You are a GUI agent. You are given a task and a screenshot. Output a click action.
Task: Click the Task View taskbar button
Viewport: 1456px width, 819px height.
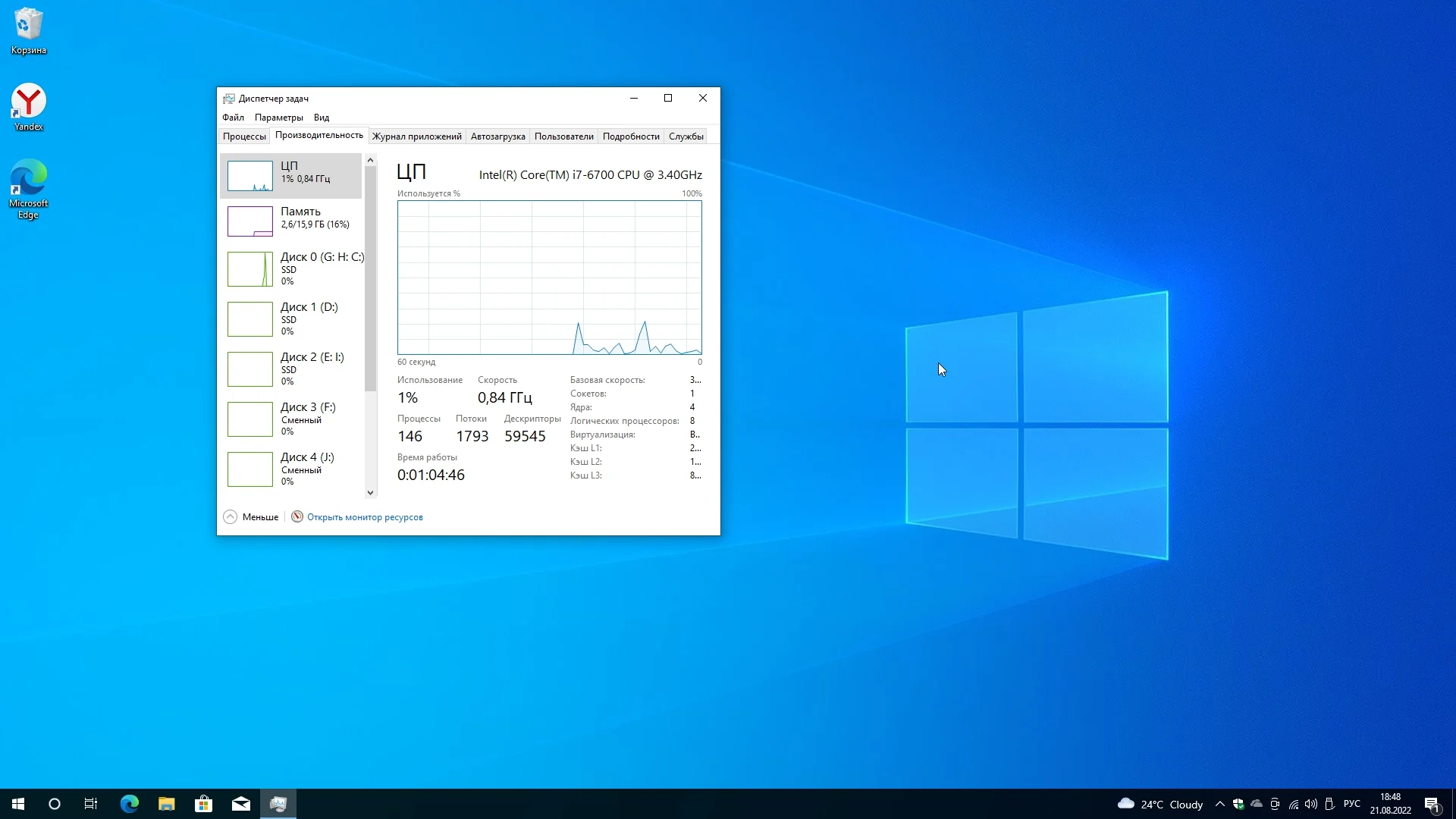coord(91,804)
